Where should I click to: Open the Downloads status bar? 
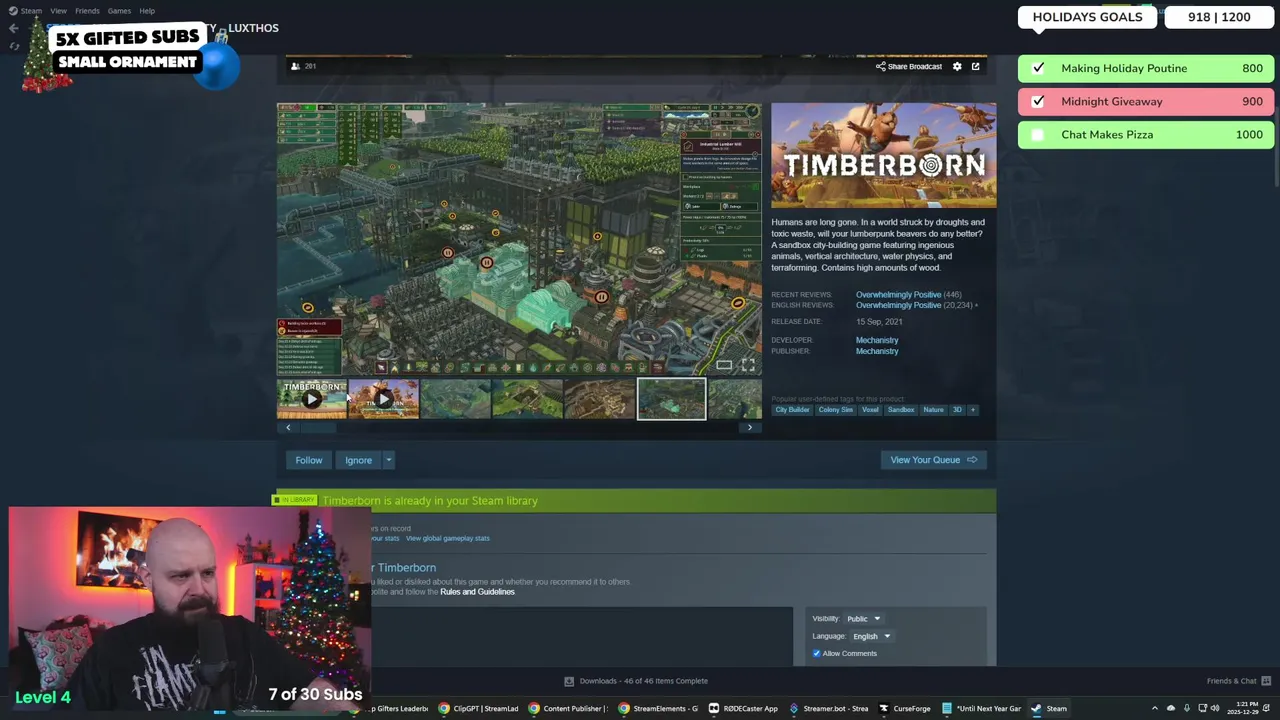(636, 681)
